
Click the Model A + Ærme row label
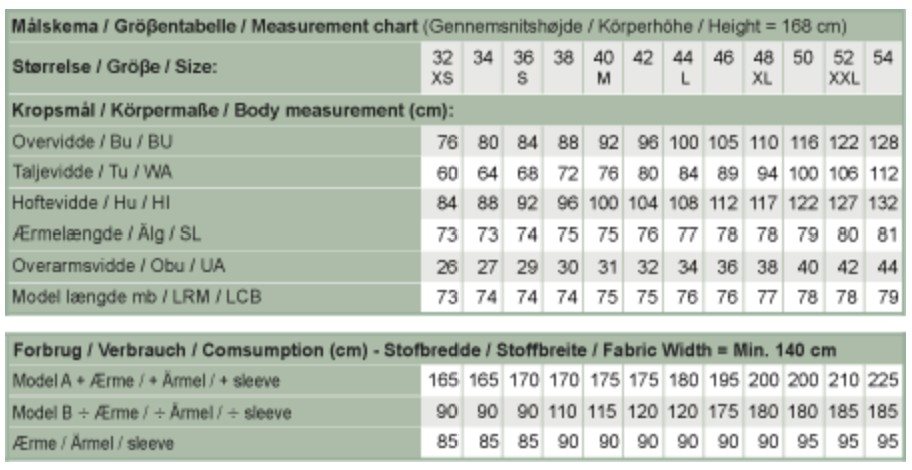pos(146,381)
